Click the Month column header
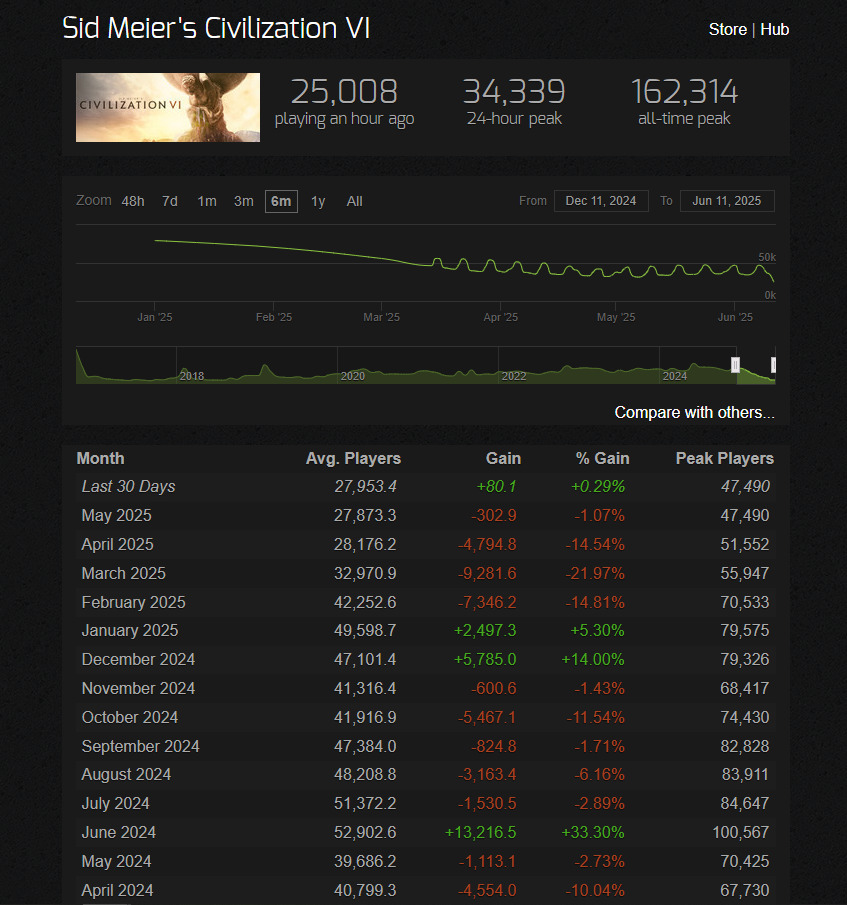The height and width of the screenshot is (905, 847). click(100, 458)
